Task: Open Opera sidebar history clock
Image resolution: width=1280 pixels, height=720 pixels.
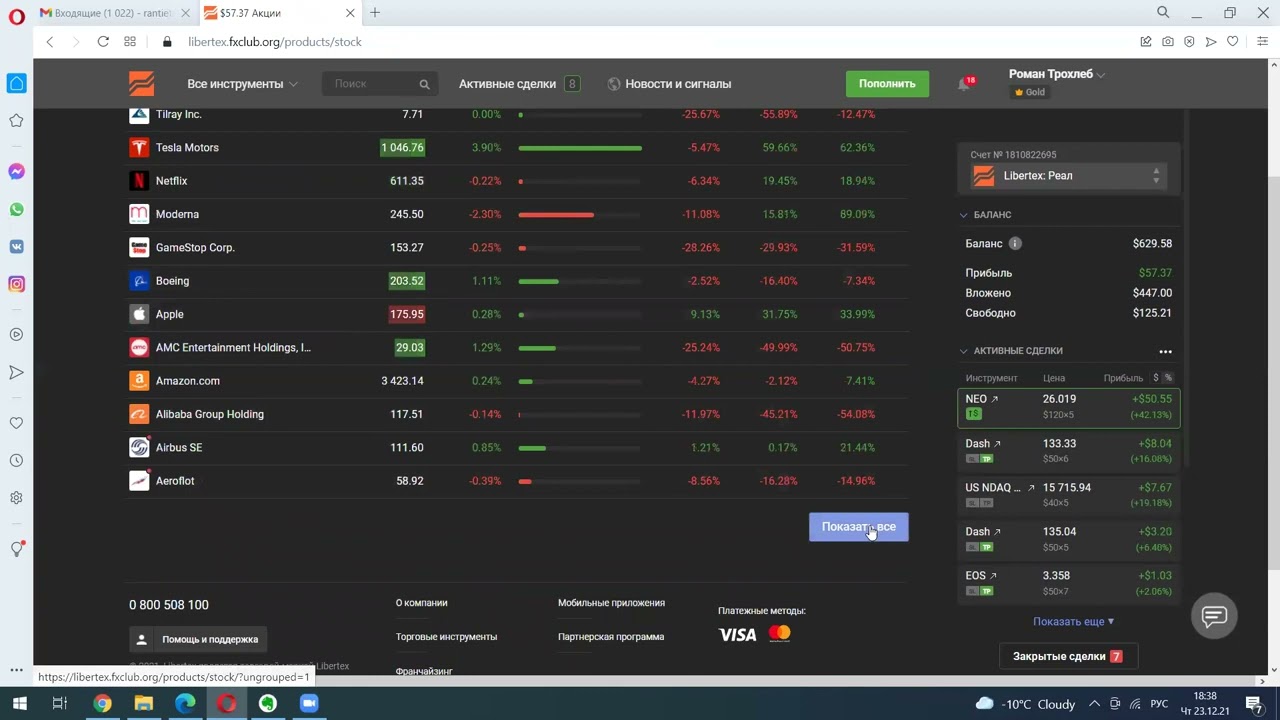Action: tap(16, 461)
